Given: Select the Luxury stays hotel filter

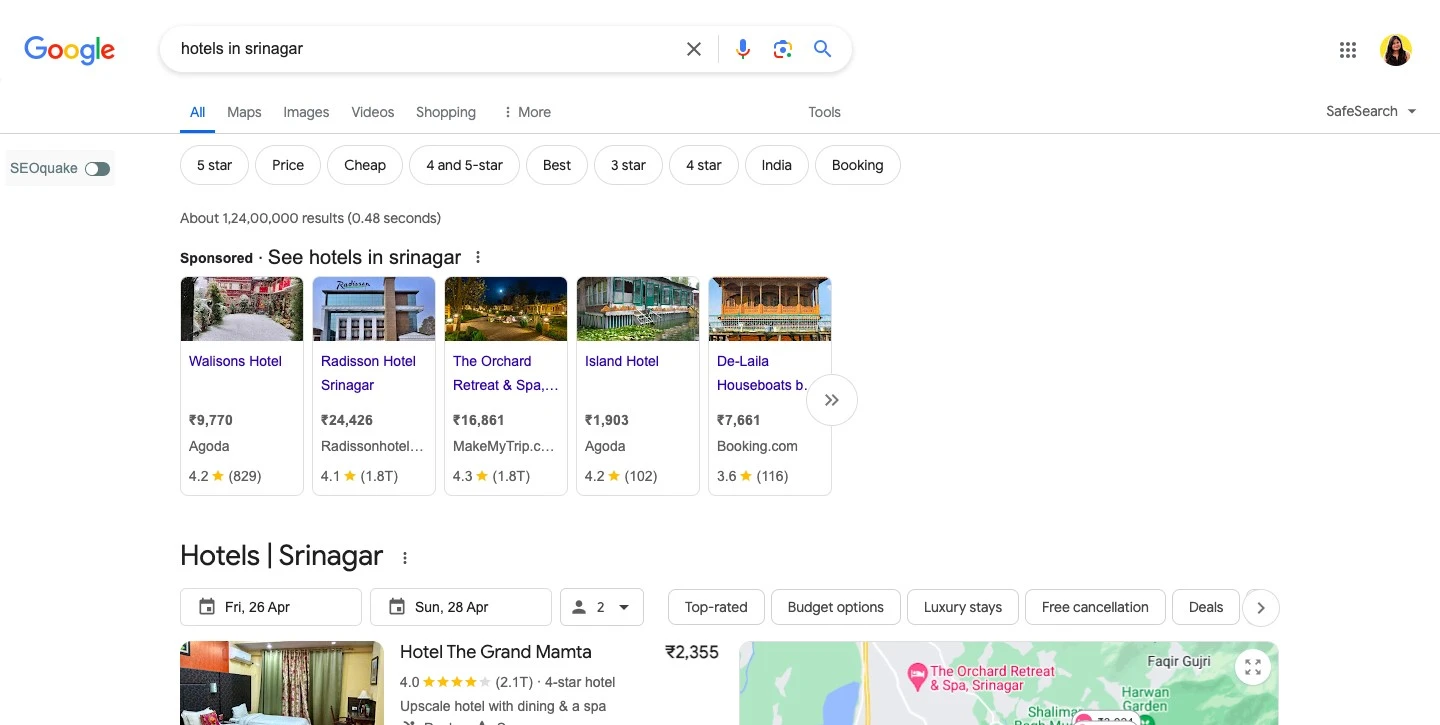Looking at the screenshot, I should (963, 607).
